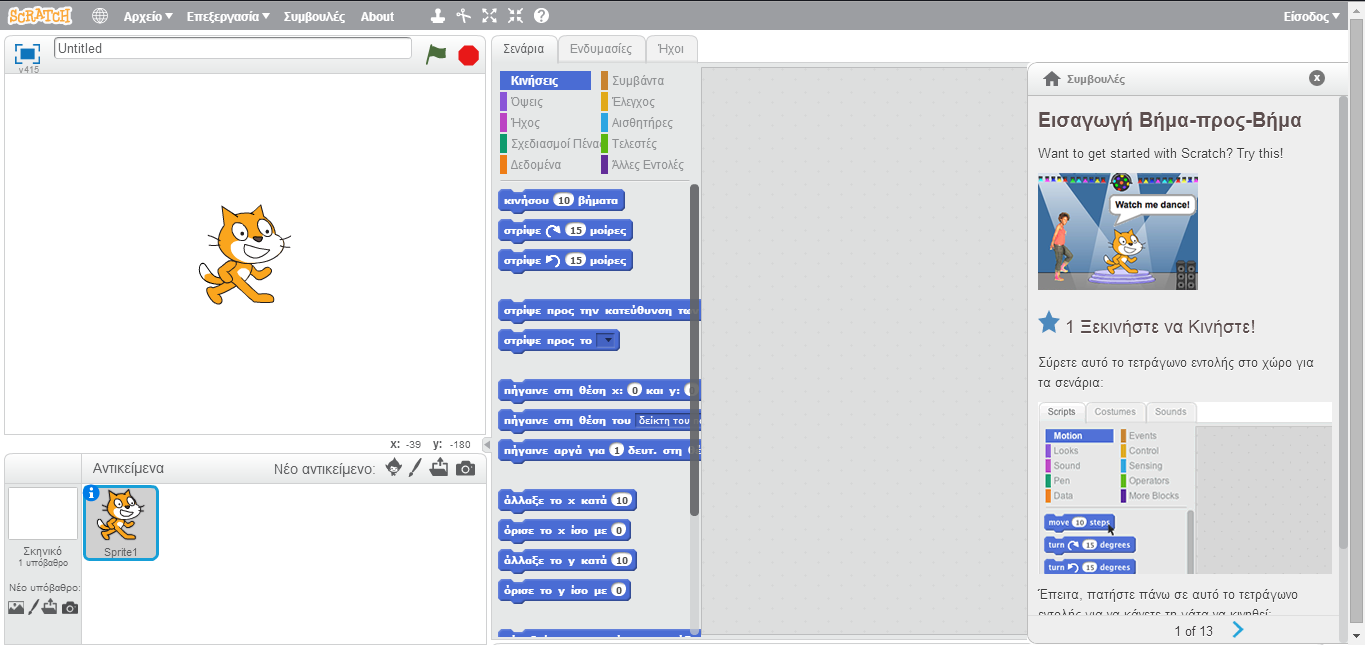Click the block help question mark icon
1365x645 pixels.
541,16
